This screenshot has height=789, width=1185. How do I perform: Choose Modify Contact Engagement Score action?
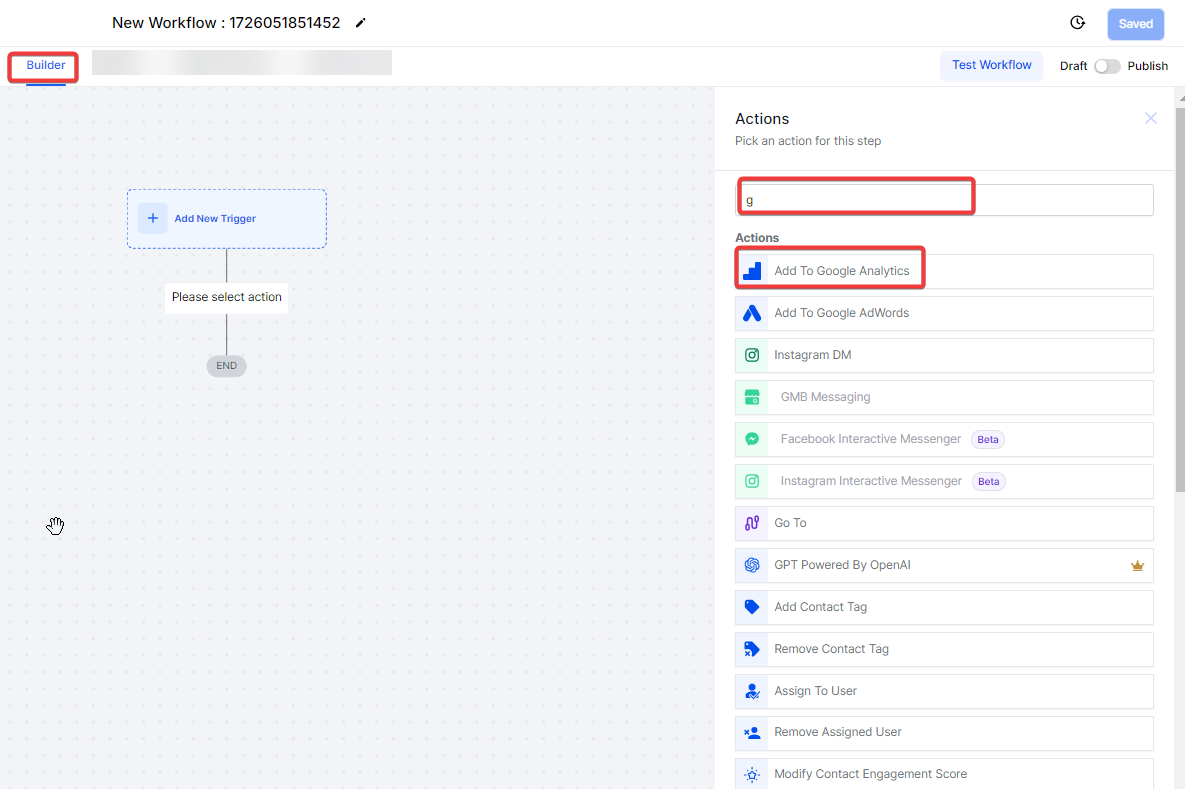tap(944, 774)
